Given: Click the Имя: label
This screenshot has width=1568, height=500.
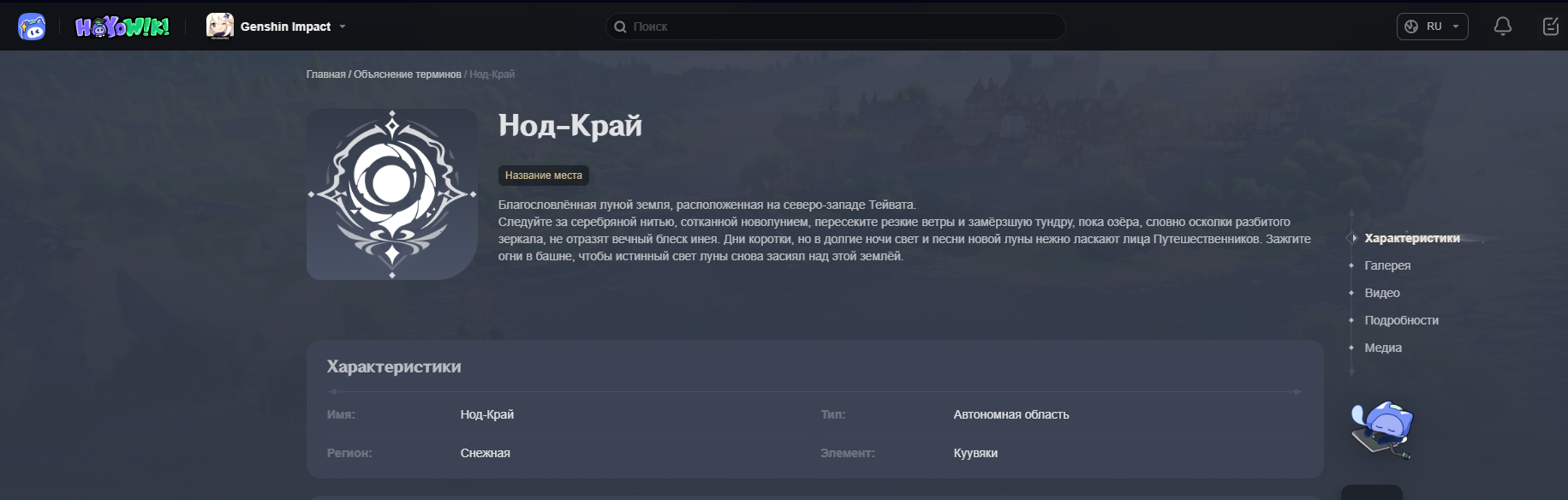Looking at the screenshot, I should [341, 414].
